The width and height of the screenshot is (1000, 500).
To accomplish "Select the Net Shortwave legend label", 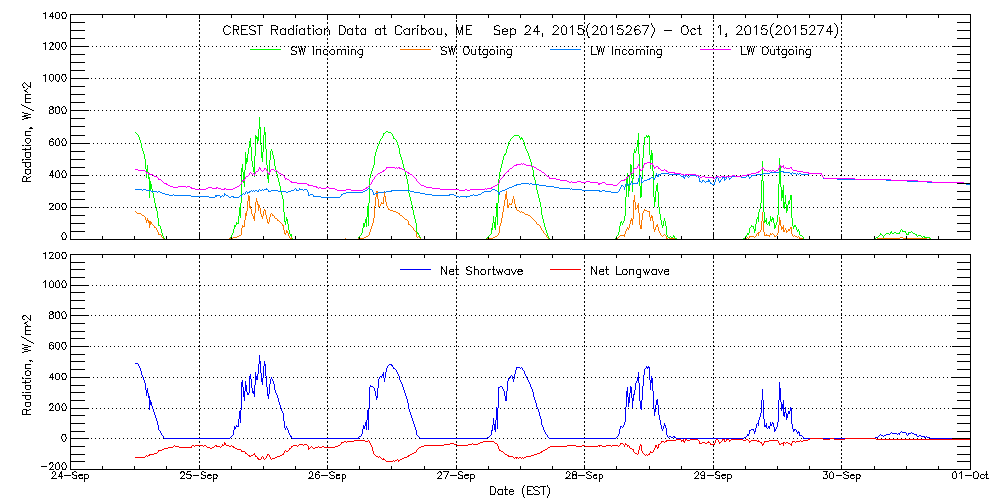I will tap(481, 270).
